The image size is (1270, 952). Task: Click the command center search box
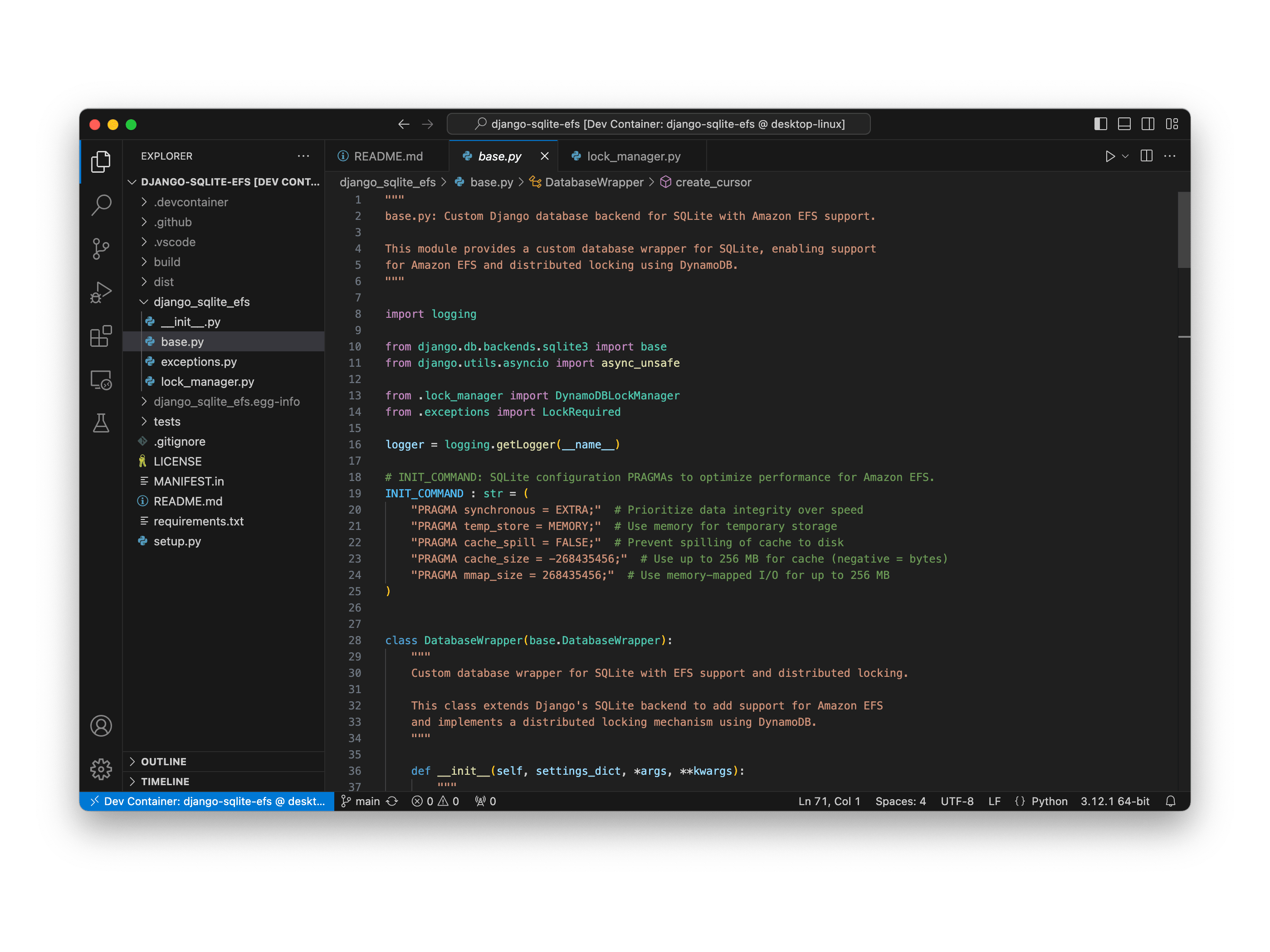(659, 124)
